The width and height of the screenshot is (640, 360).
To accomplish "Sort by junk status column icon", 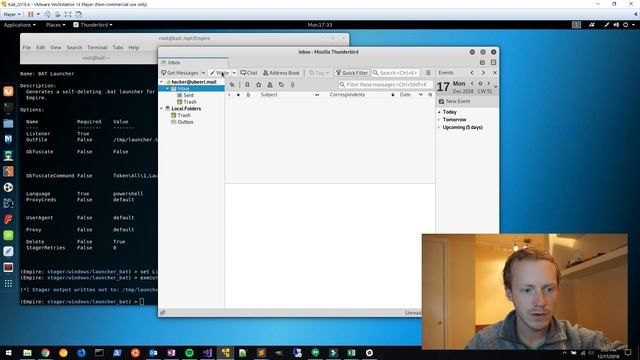I will pyautogui.click(x=393, y=94).
